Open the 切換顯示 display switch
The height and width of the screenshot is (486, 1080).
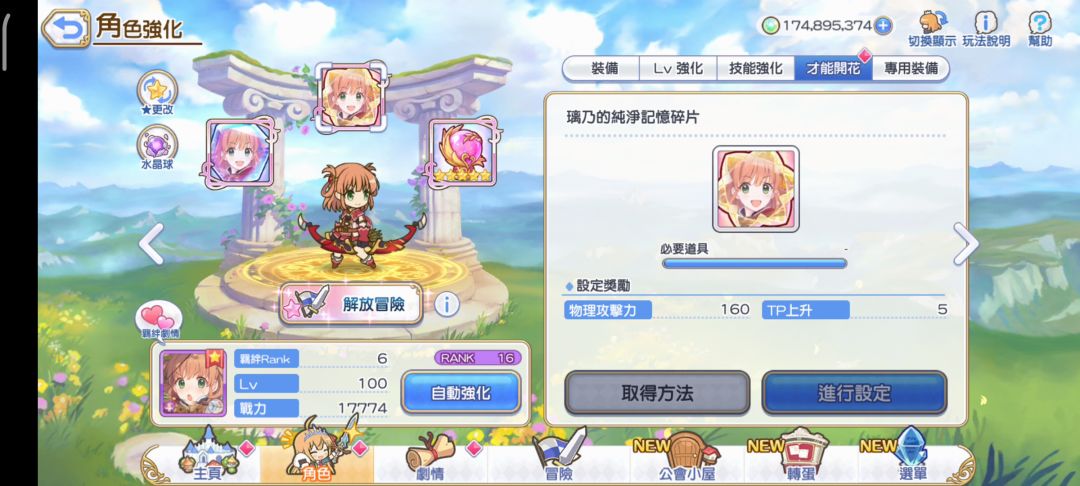pyautogui.click(x=932, y=29)
